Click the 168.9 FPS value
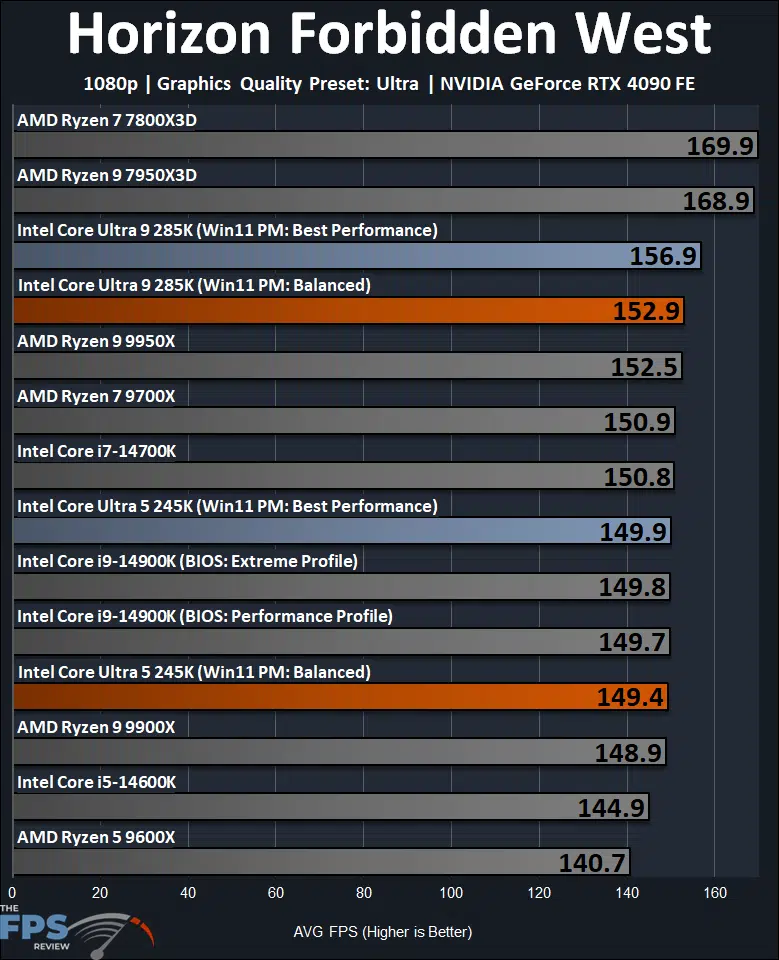This screenshot has width=779, height=960. click(x=716, y=201)
